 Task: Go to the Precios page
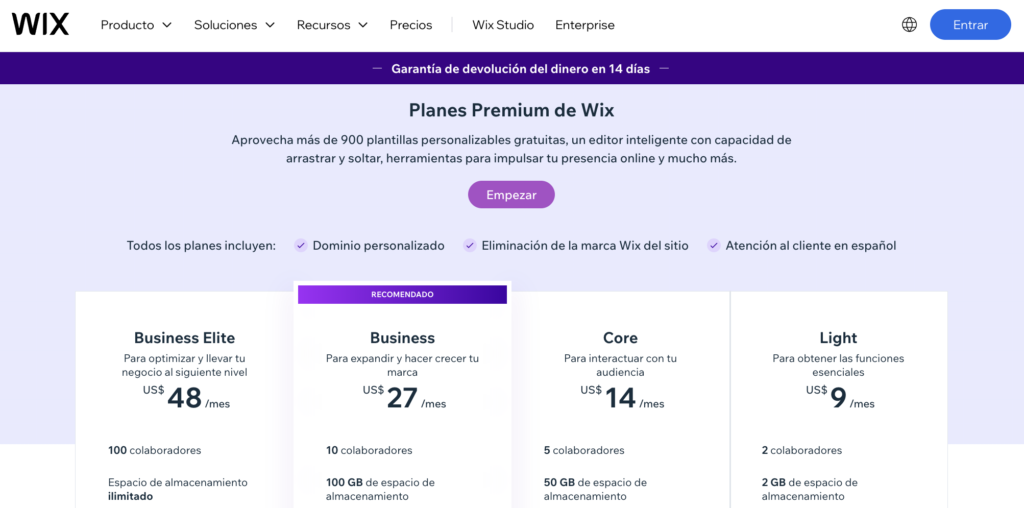click(x=411, y=25)
